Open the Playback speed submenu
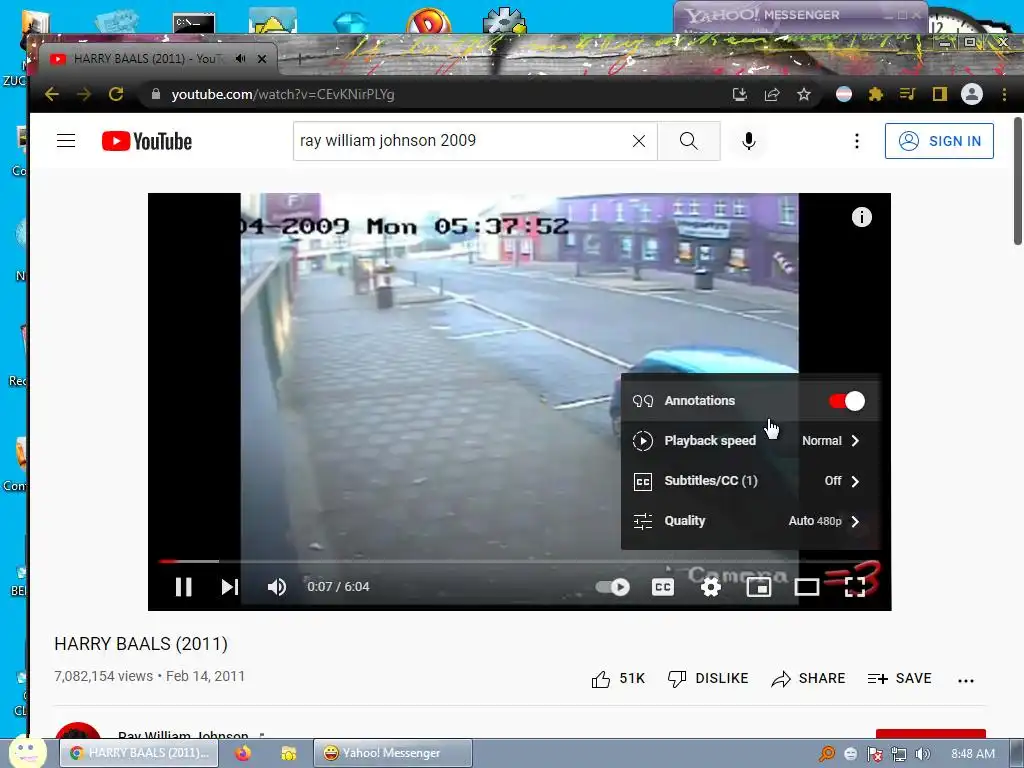Screen dimensions: 1024x768 750,441
